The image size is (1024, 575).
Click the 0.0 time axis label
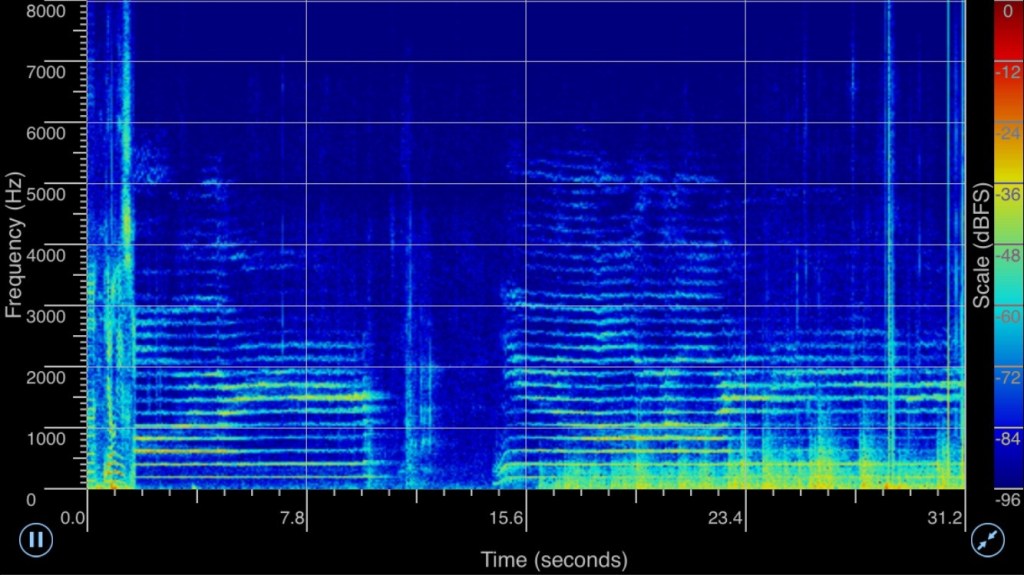click(x=74, y=518)
